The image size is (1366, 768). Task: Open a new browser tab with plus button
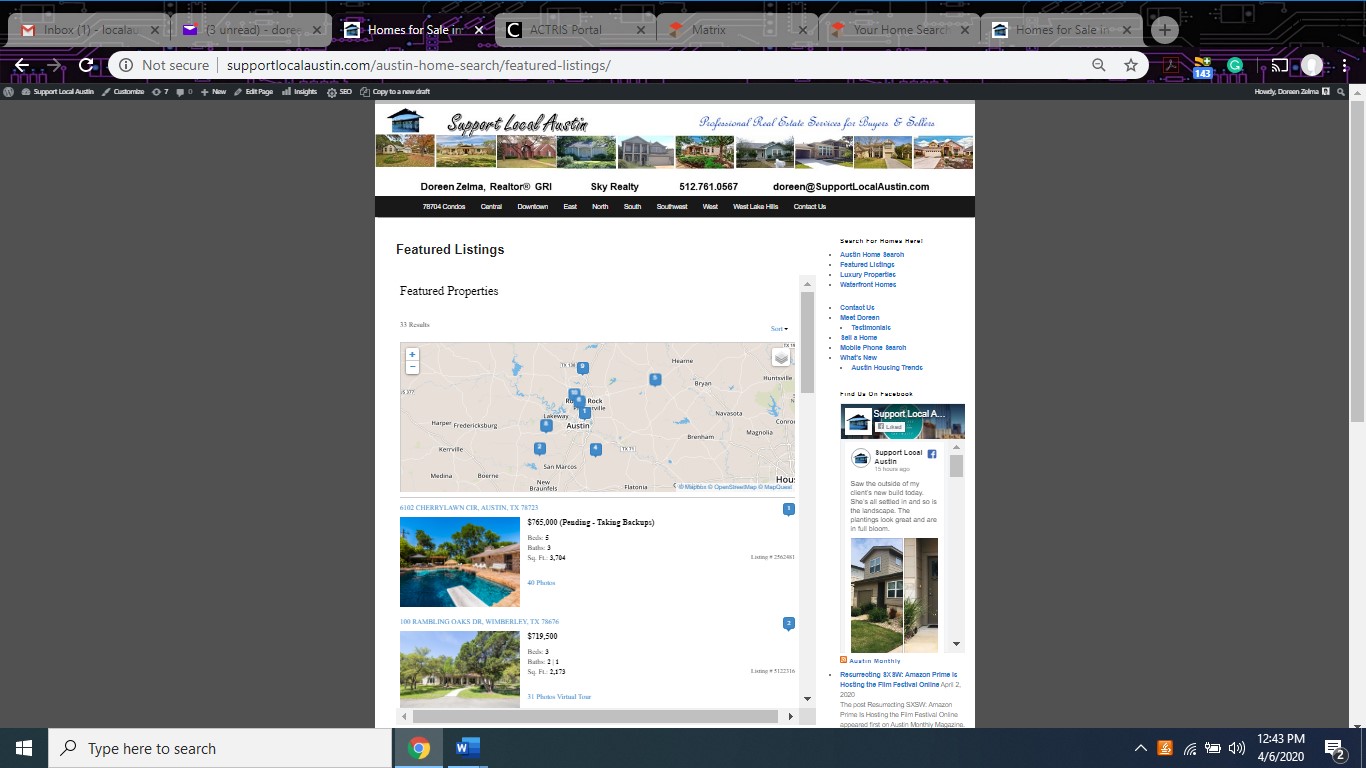coord(1163,30)
